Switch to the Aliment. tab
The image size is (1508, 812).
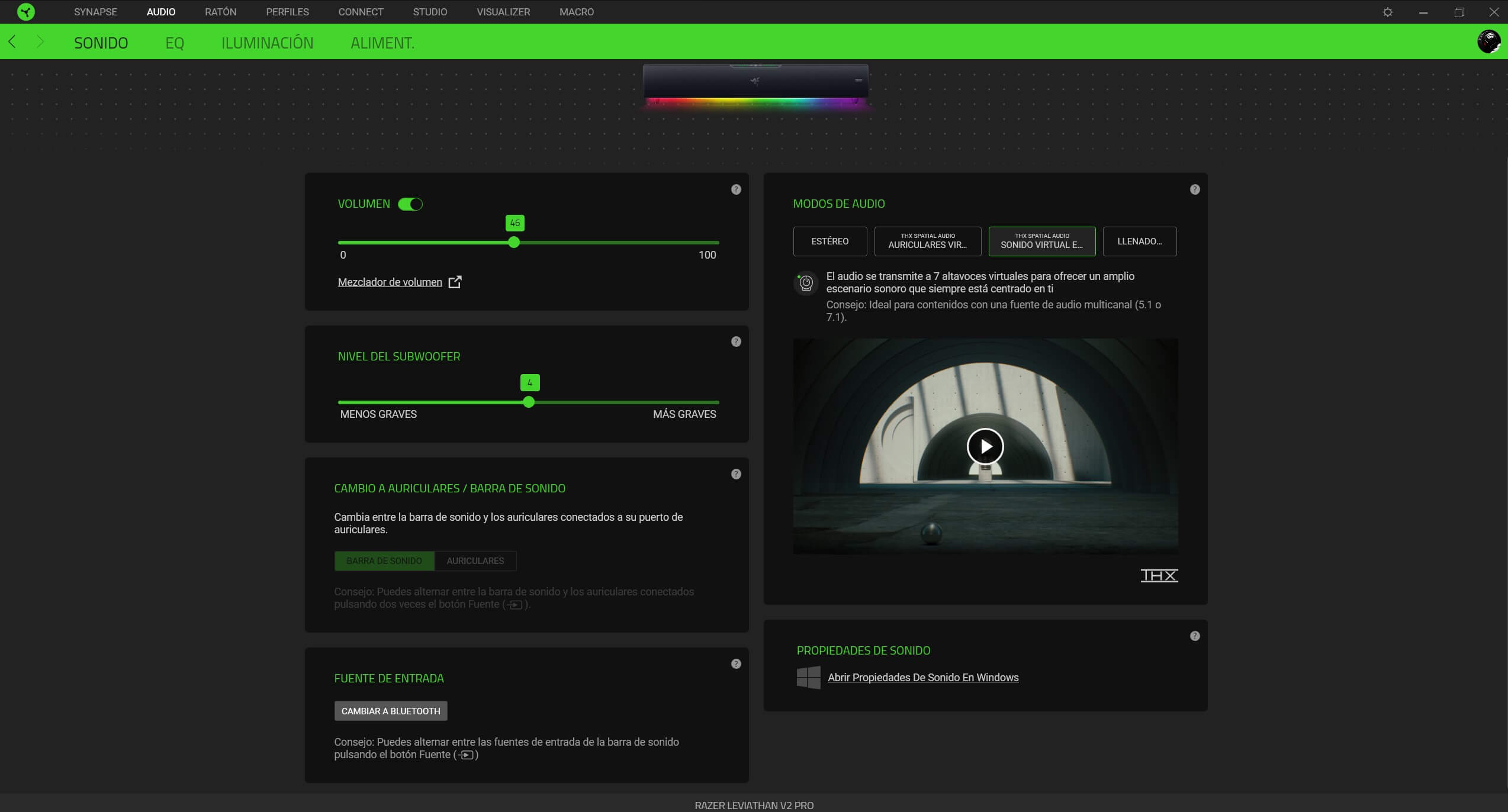point(382,43)
